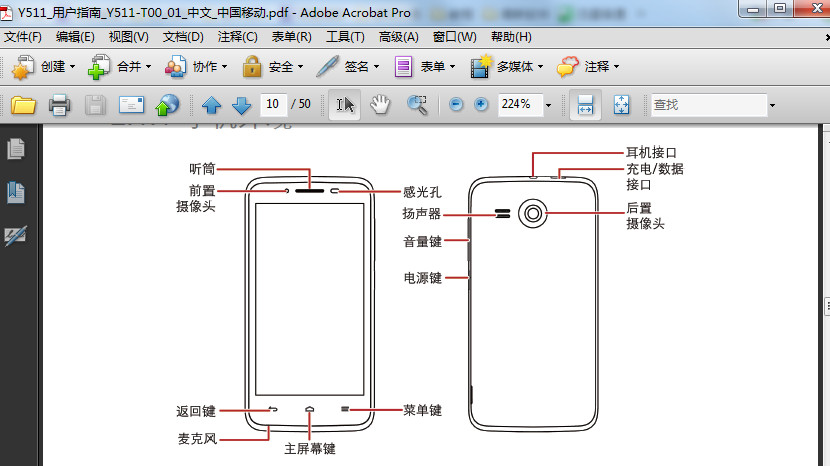Click the zoom out minus button
The image size is (830, 466).
tap(456, 105)
